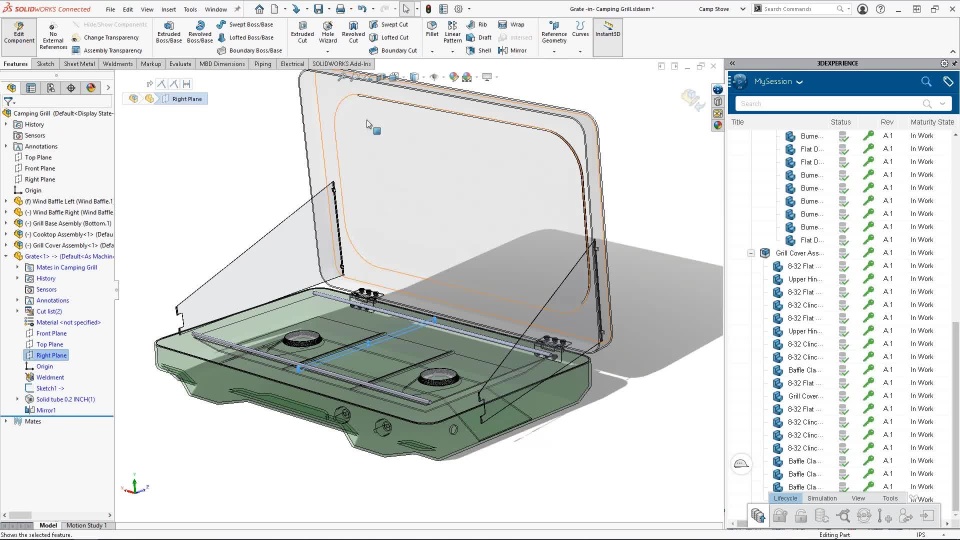
Task: Open the Motion Study 1 tab
Action: [x=86, y=525]
